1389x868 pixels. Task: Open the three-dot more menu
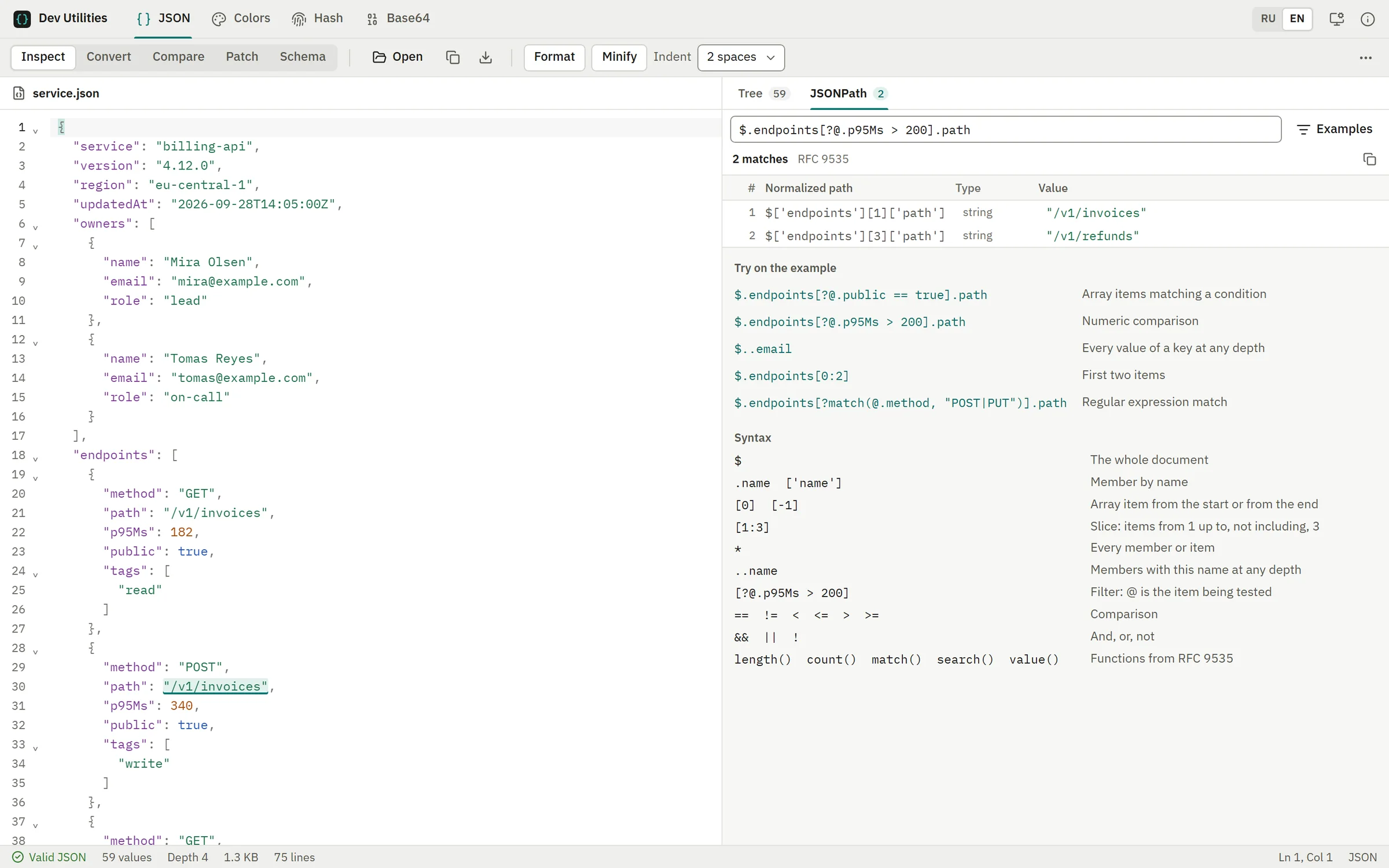click(x=1366, y=58)
